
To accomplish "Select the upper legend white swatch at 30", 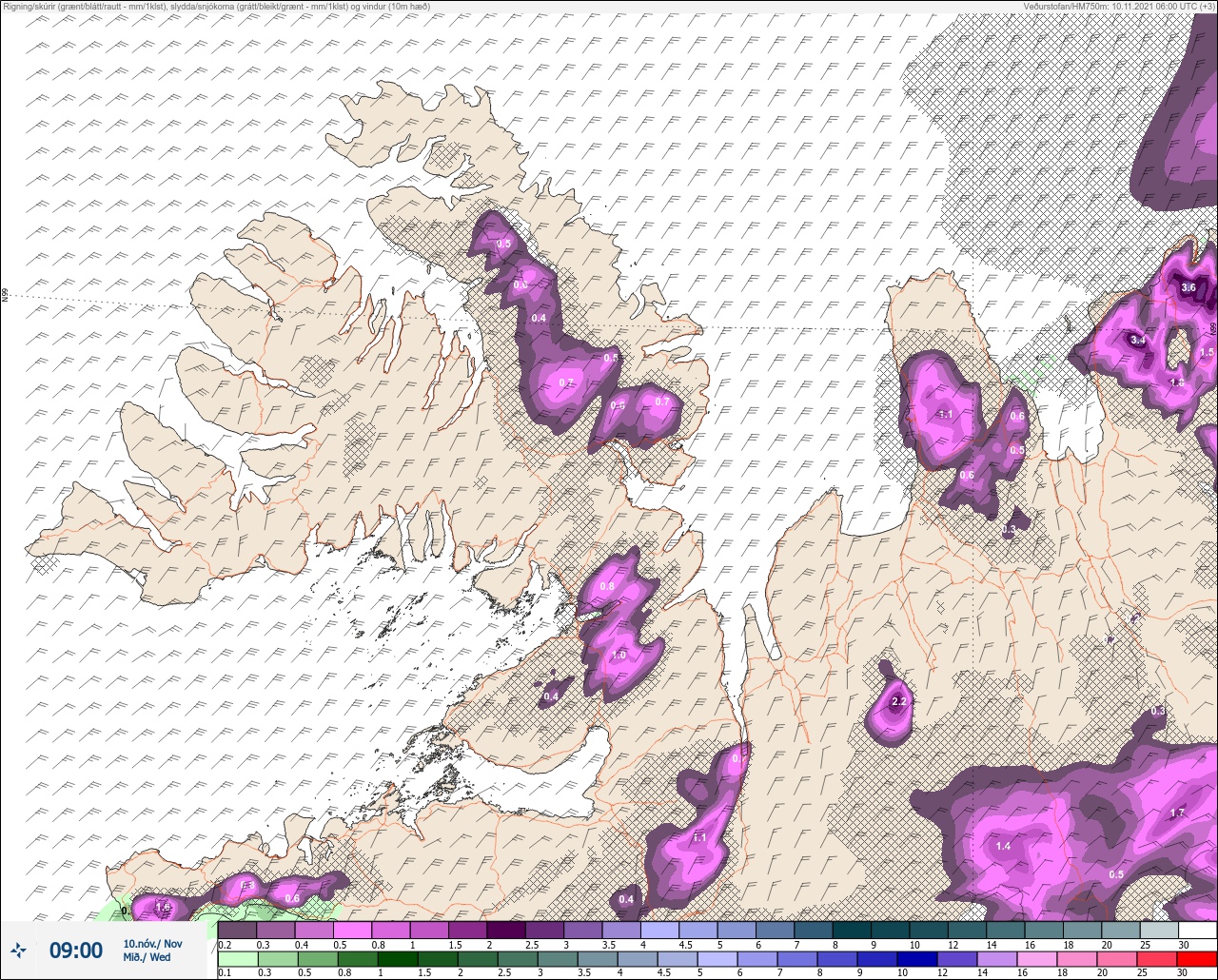I will click(1198, 930).
